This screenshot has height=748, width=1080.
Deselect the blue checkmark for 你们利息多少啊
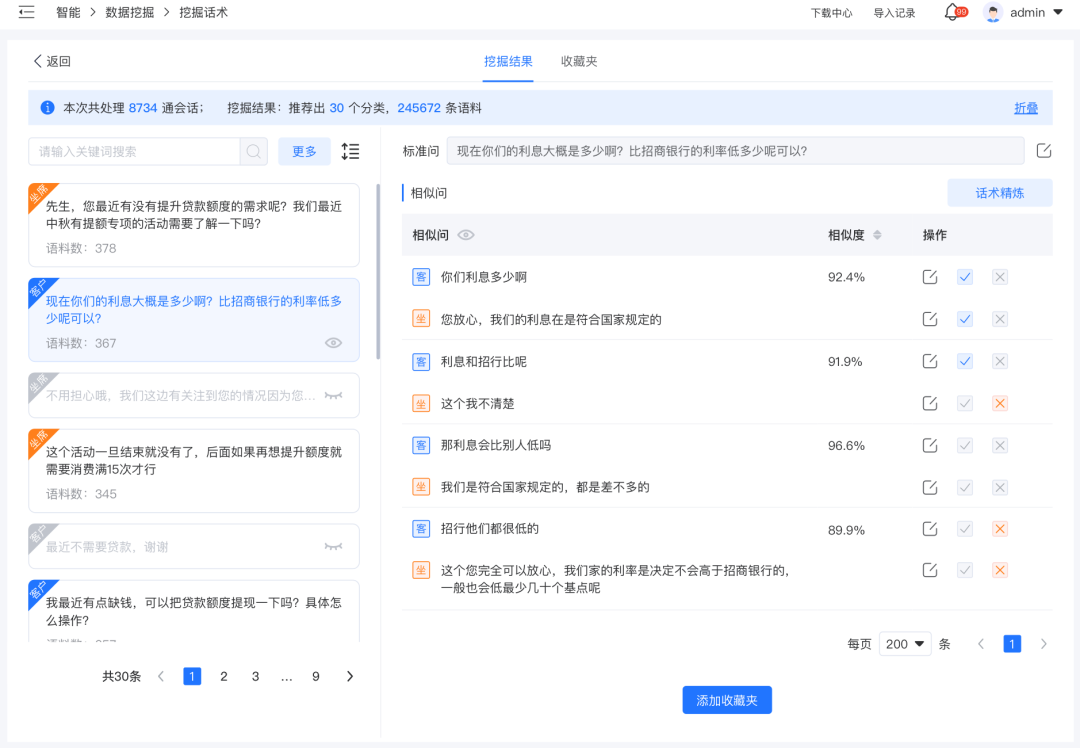click(965, 277)
